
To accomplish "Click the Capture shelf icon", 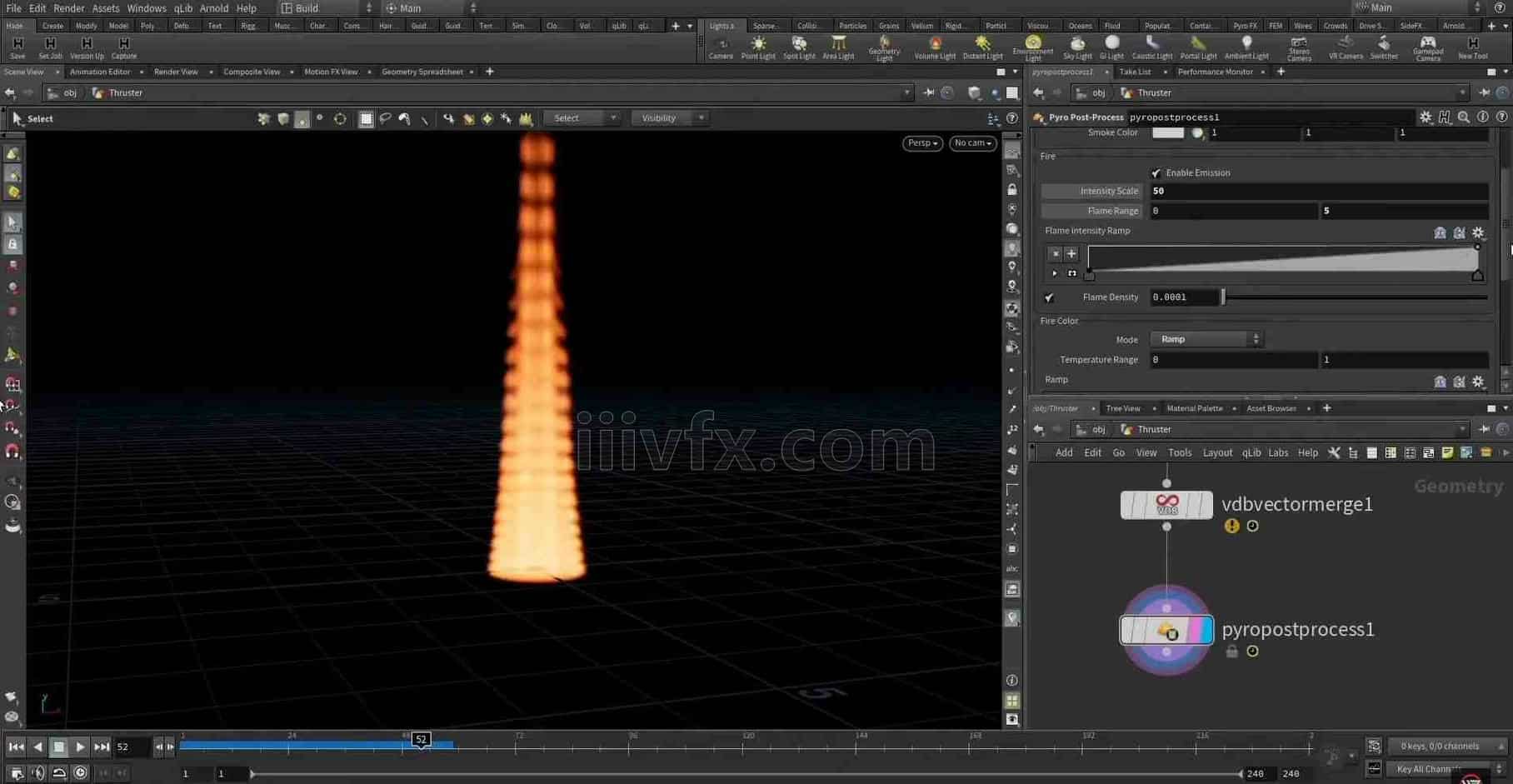I will point(123,47).
